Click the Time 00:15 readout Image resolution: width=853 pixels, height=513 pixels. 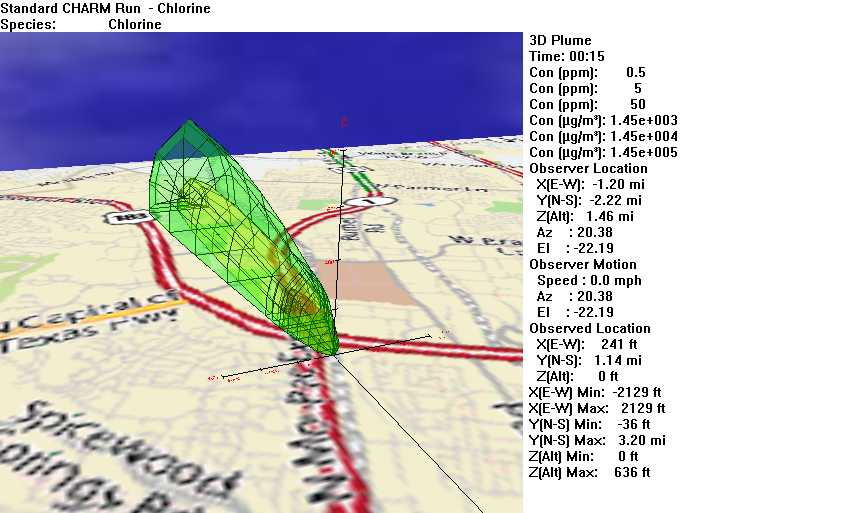tap(566, 56)
